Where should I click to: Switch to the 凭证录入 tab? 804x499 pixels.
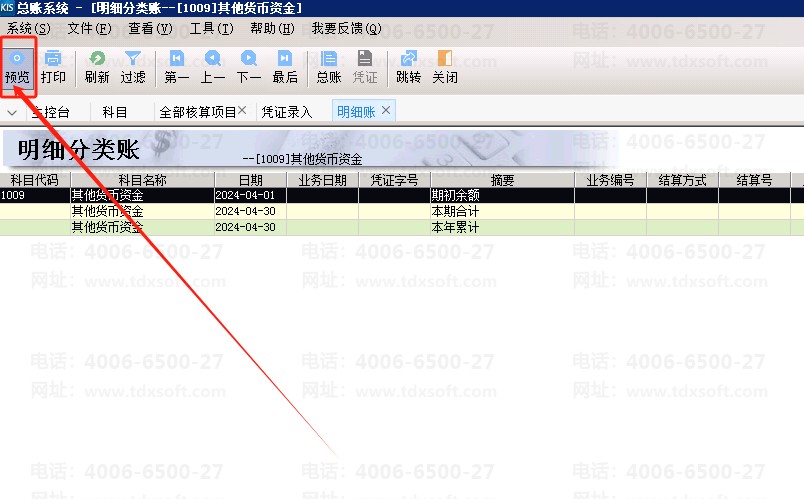[x=287, y=112]
